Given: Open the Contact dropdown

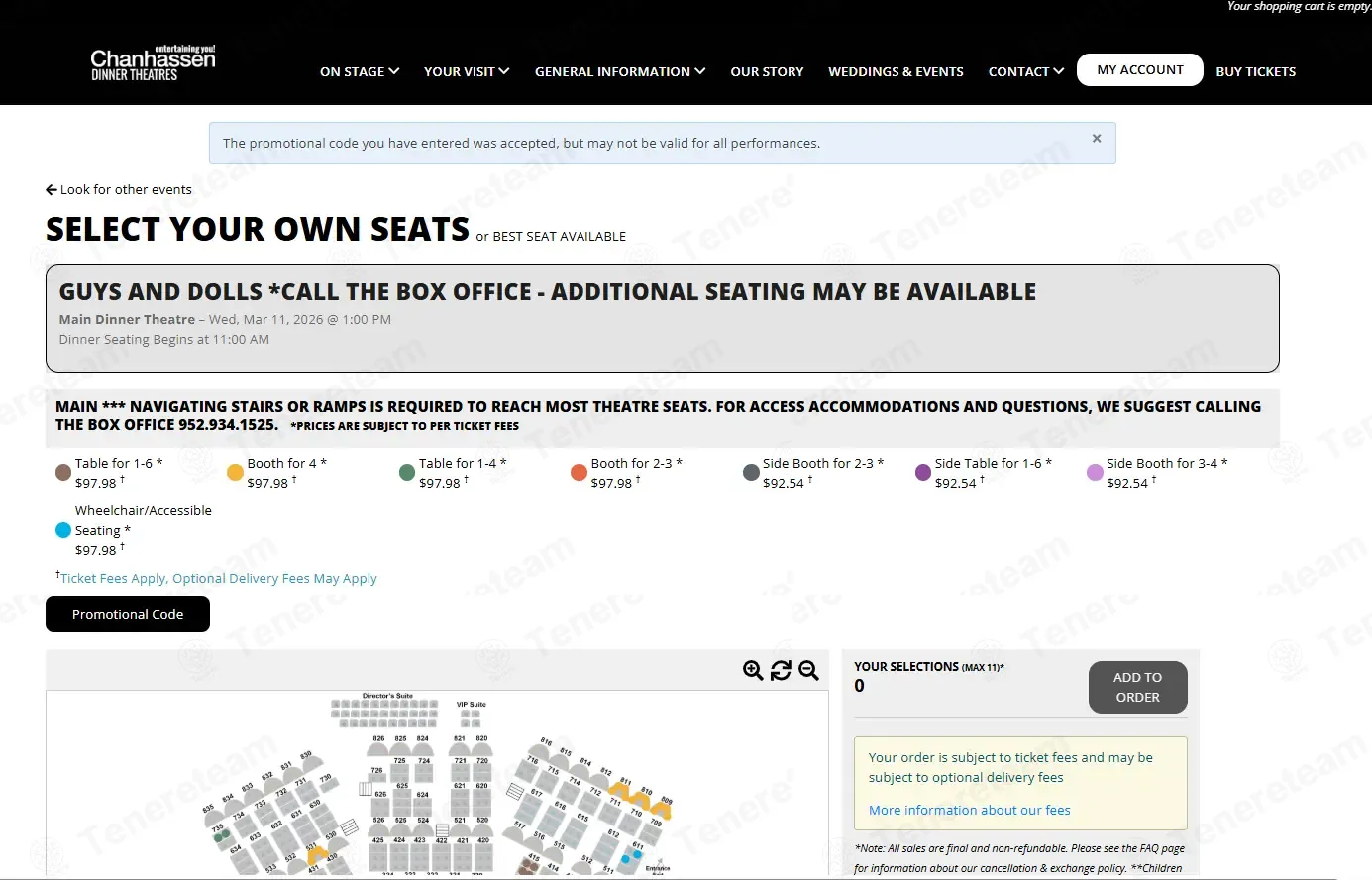Looking at the screenshot, I should [x=1026, y=71].
